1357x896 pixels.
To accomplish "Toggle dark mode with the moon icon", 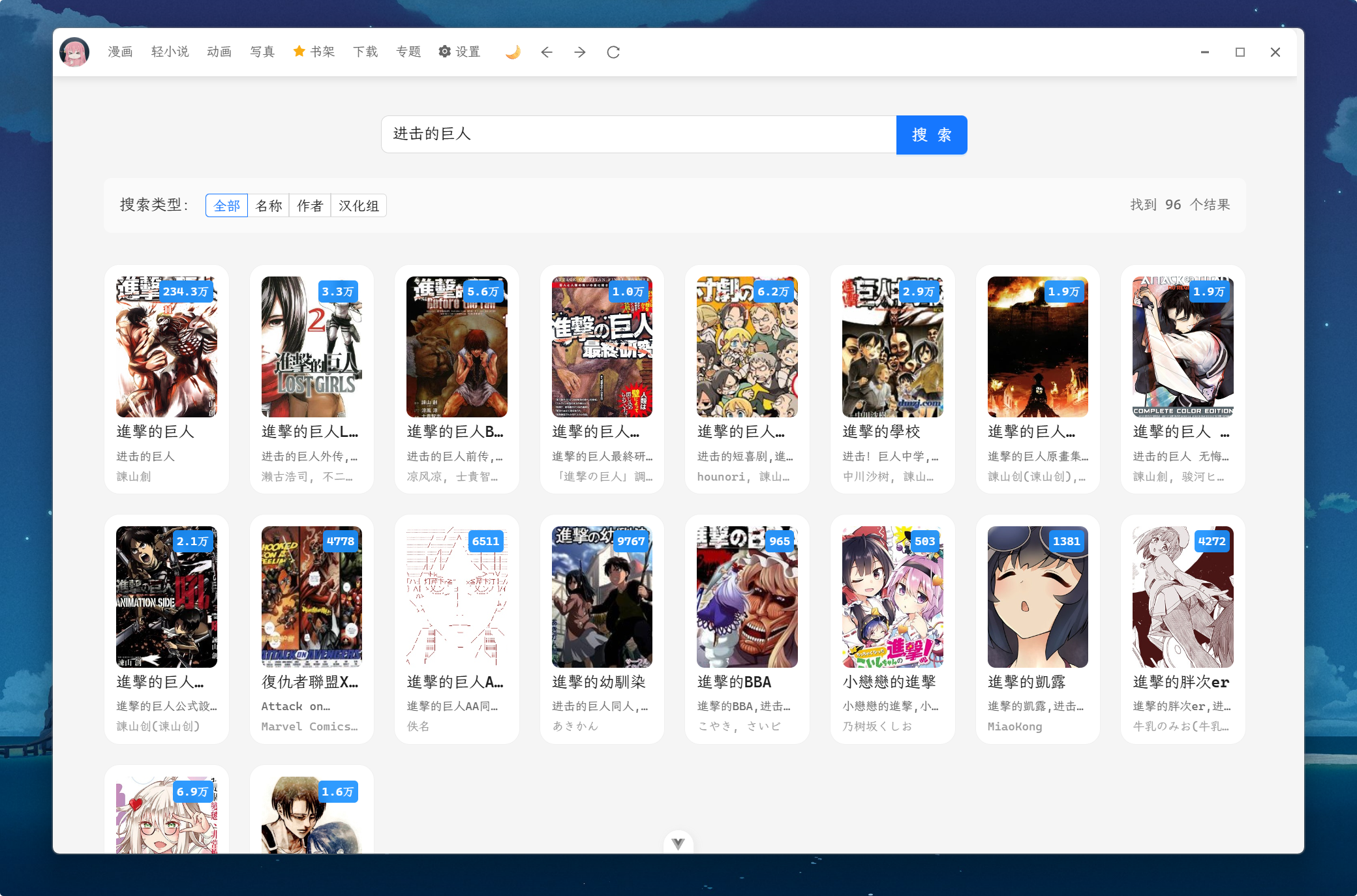I will tap(513, 52).
